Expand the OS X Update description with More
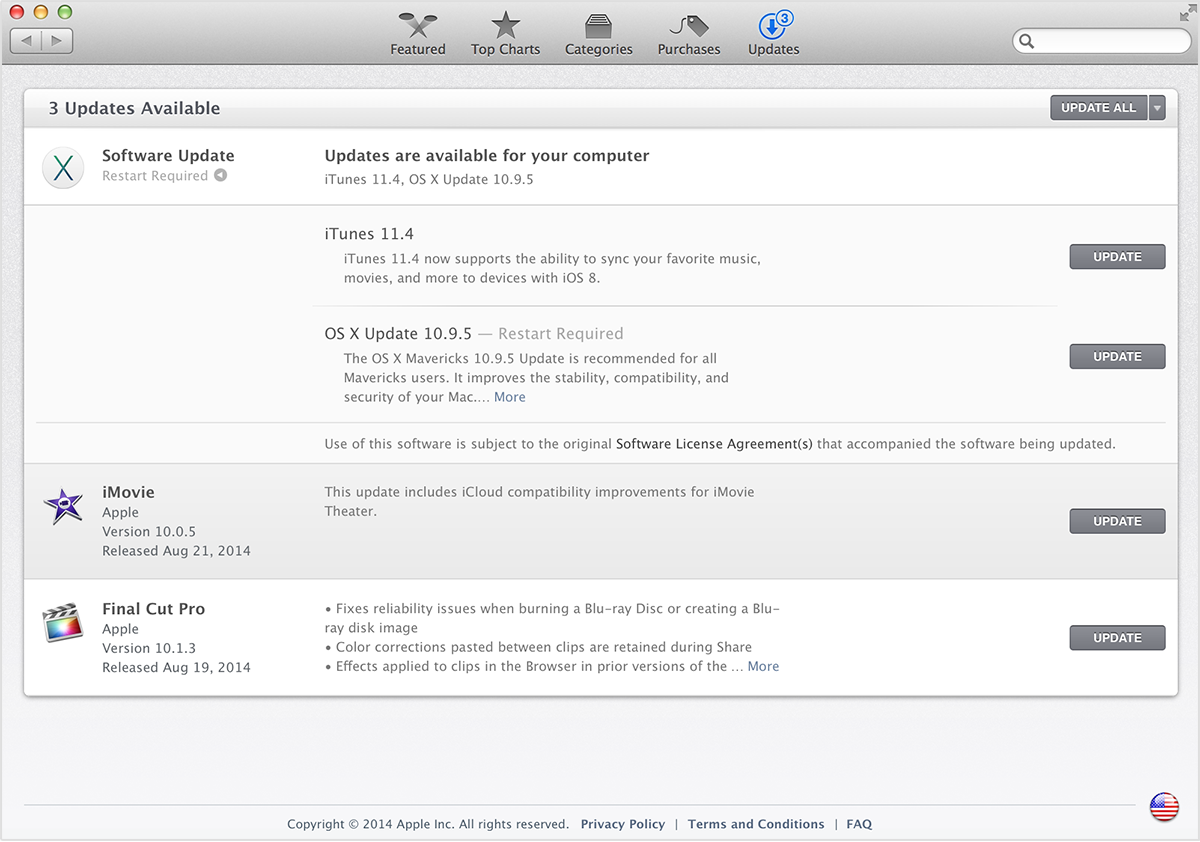 [x=510, y=396]
